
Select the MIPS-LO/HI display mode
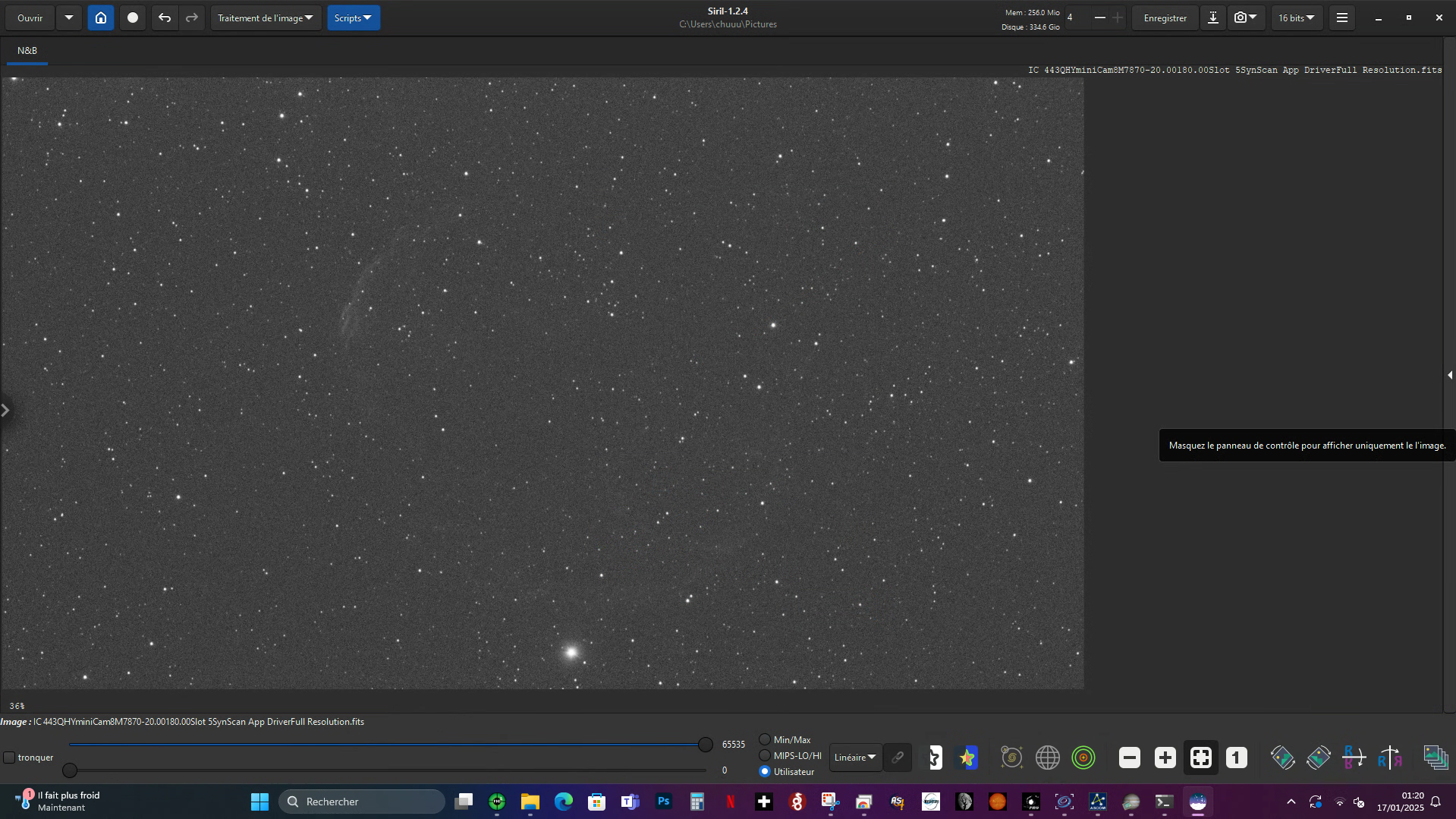click(x=765, y=755)
